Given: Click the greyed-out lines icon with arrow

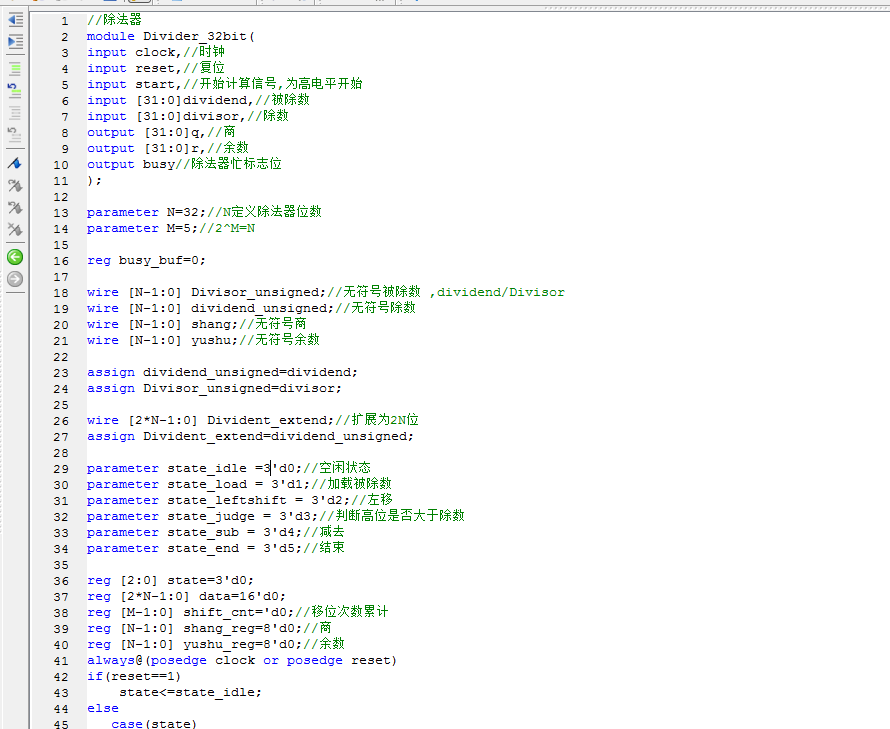Looking at the screenshot, I should (x=15, y=133).
